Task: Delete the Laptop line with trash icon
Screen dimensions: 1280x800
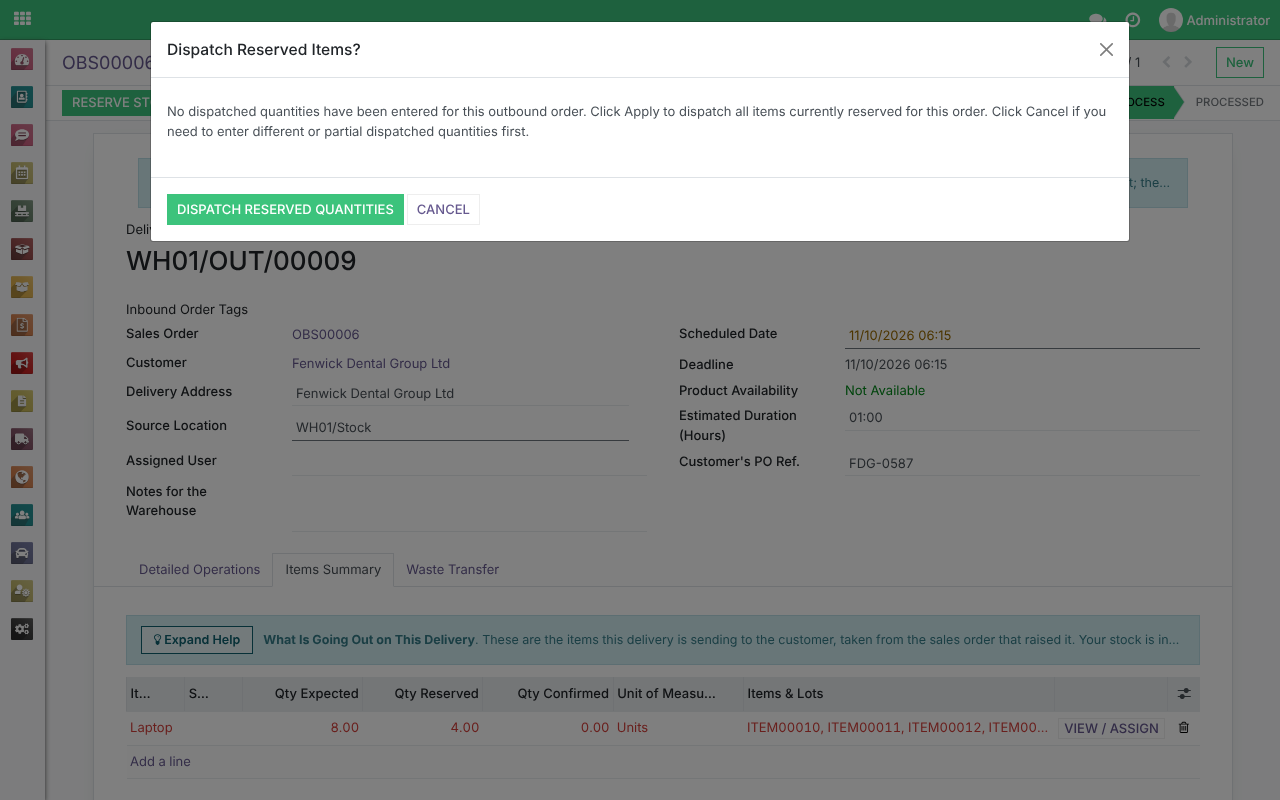Action: (x=1184, y=728)
